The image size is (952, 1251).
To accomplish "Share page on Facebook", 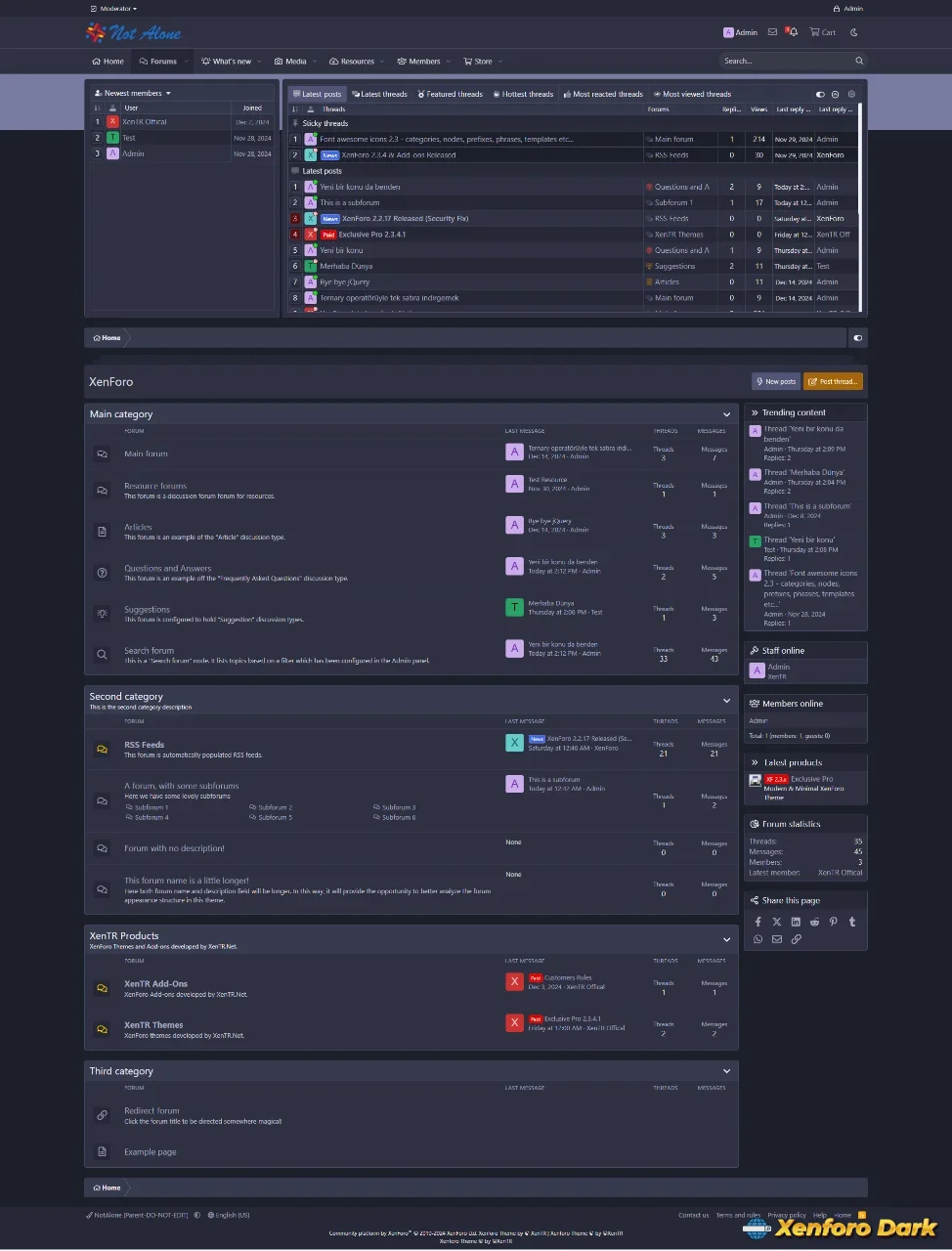I will (757, 922).
